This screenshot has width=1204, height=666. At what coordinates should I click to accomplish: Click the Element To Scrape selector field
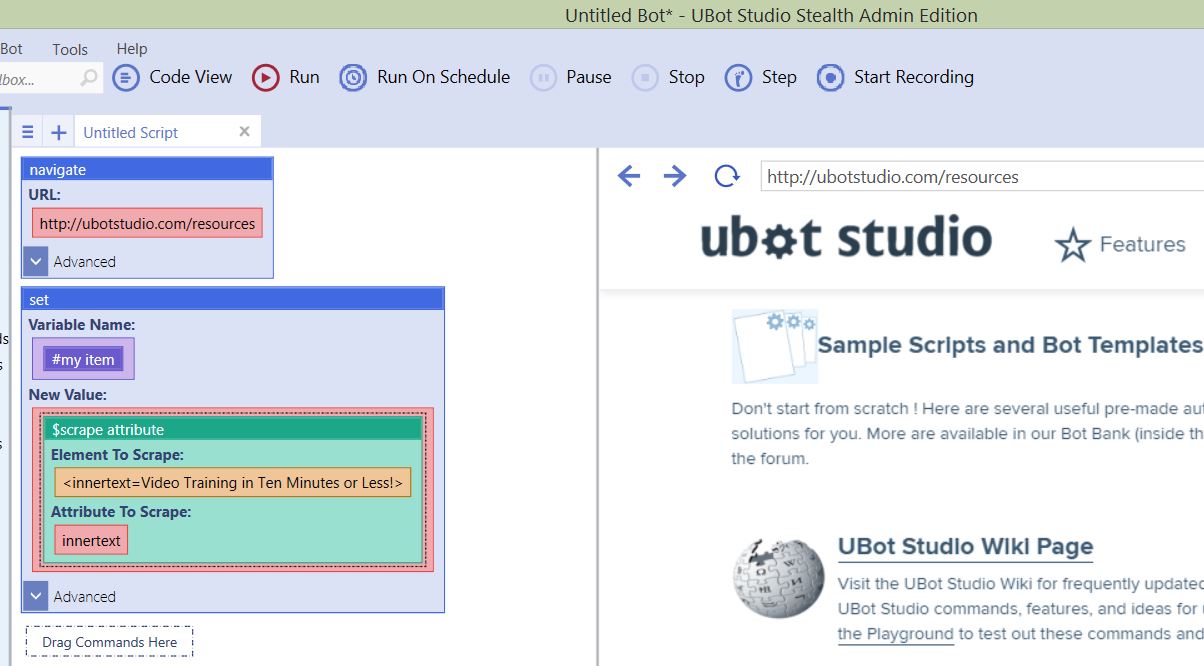233,483
